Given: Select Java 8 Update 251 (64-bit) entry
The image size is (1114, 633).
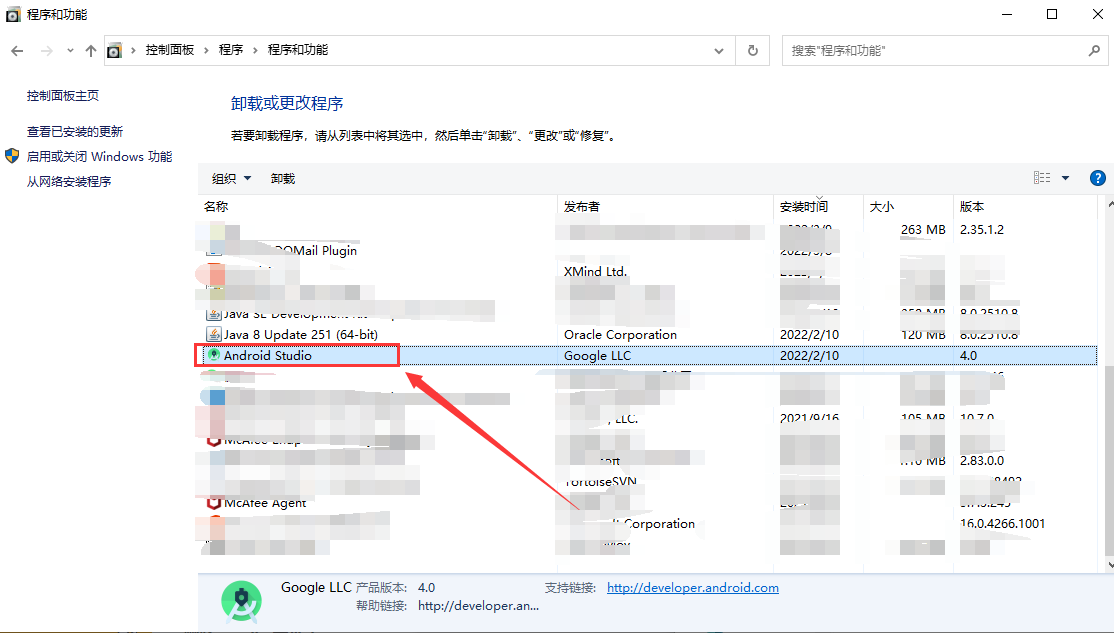Looking at the screenshot, I should click(x=301, y=334).
